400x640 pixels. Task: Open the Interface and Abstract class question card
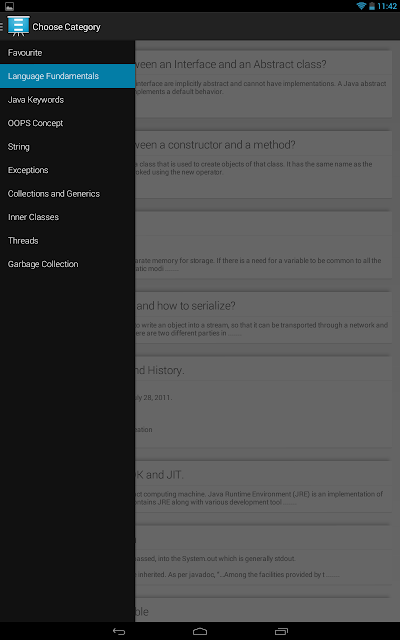point(263,84)
